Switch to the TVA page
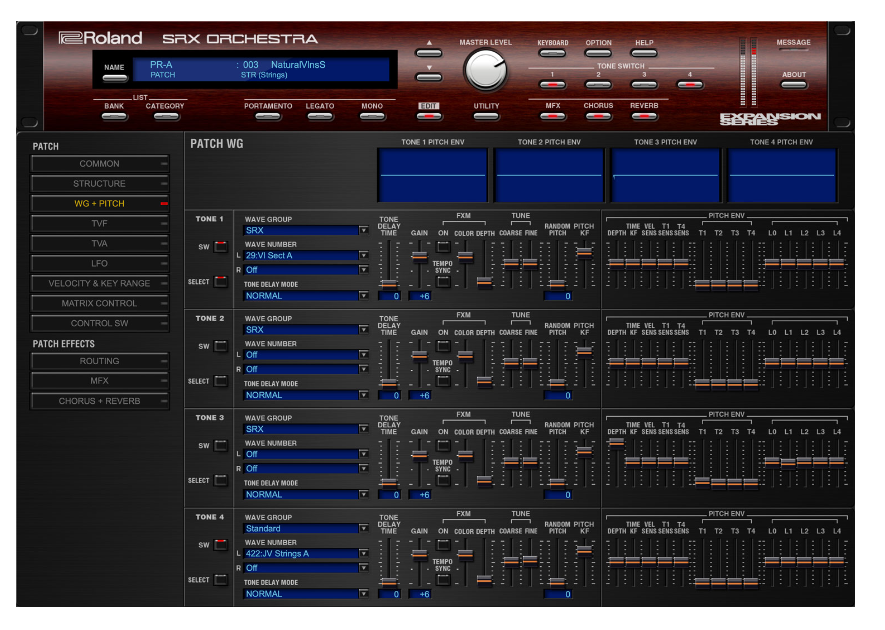 tap(100, 243)
